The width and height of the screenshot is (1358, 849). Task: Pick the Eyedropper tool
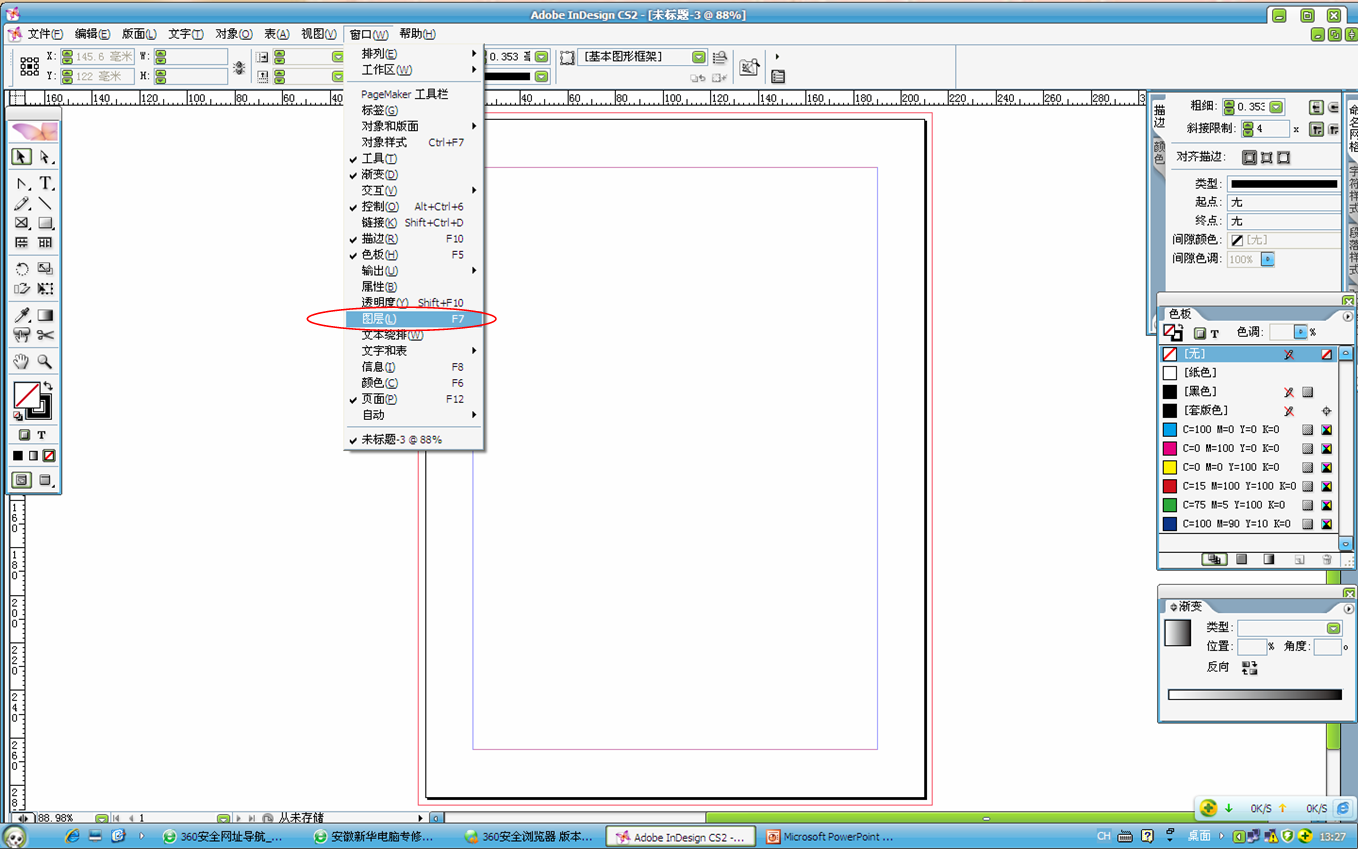click(22, 315)
